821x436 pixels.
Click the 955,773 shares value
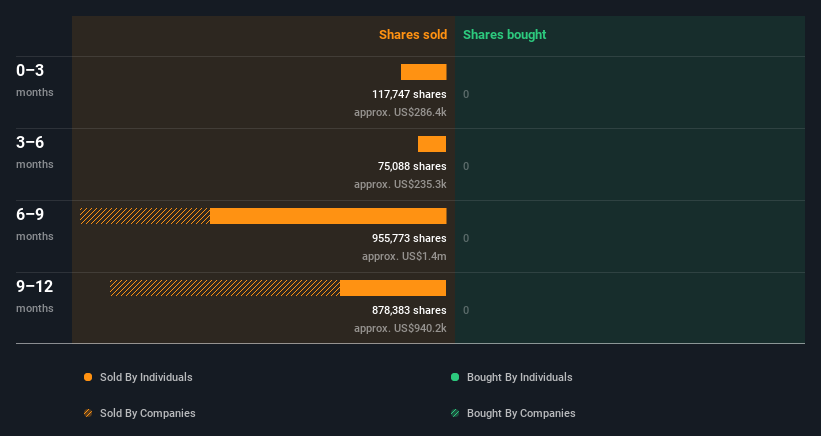coord(409,239)
